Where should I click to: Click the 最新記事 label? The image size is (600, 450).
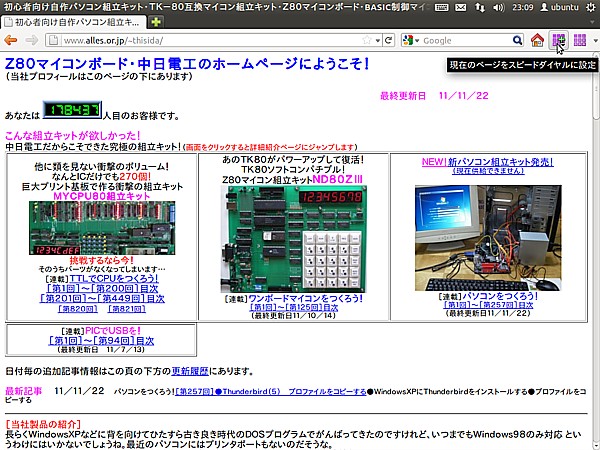(x=23, y=391)
